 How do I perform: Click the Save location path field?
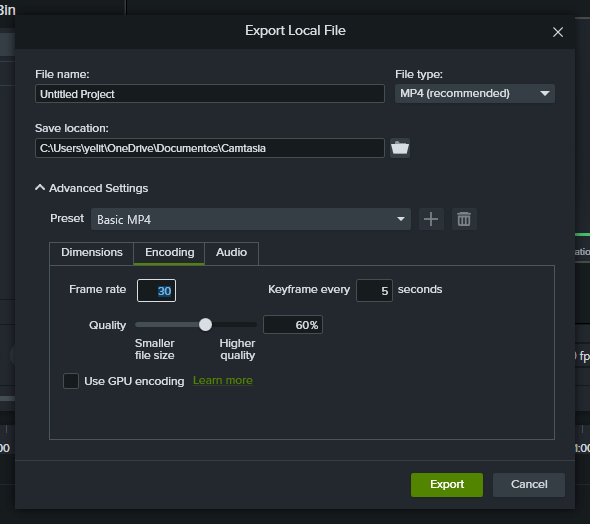coord(210,148)
